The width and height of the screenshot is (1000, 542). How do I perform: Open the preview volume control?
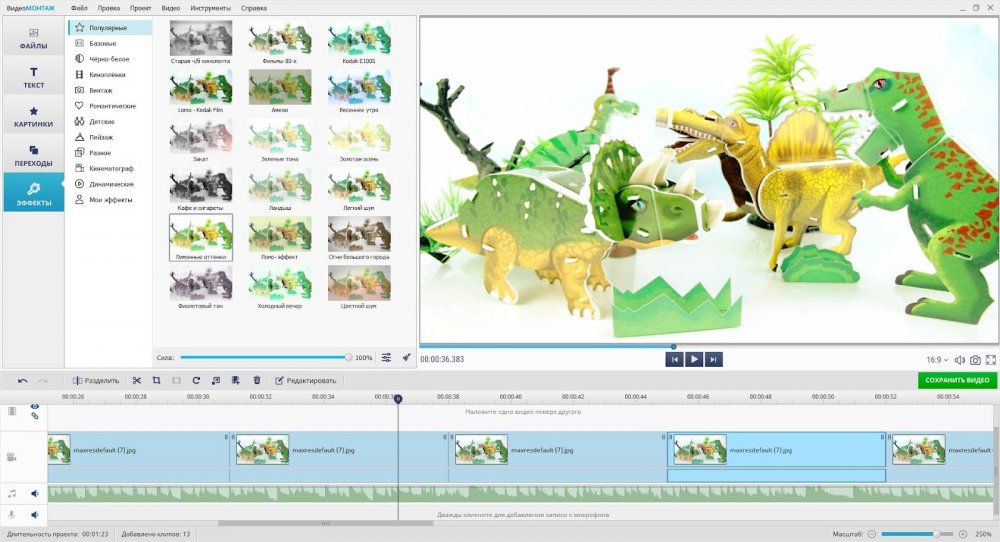pos(959,359)
